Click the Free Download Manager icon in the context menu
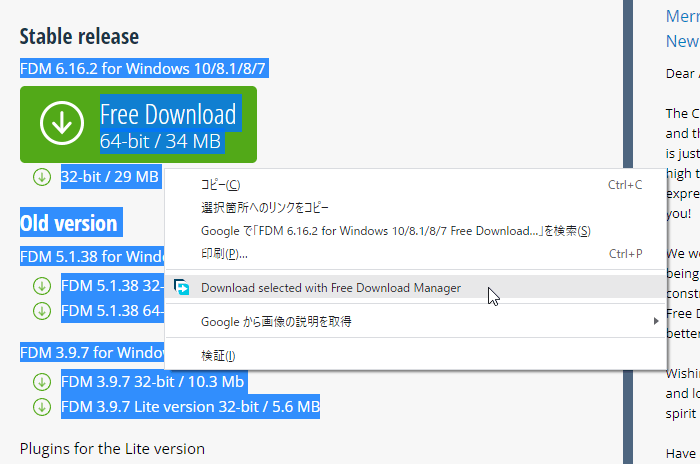 click(x=182, y=287)
